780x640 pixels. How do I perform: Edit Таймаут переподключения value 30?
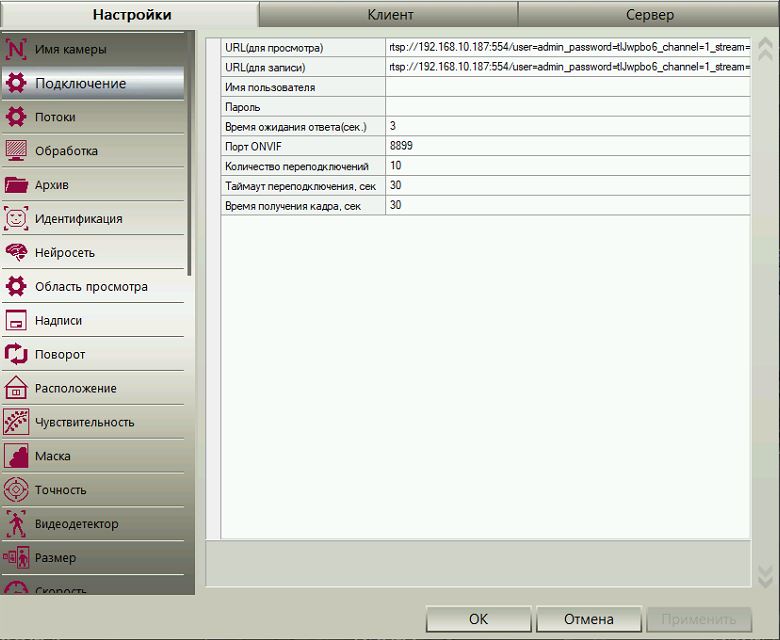tap(568, 185)
